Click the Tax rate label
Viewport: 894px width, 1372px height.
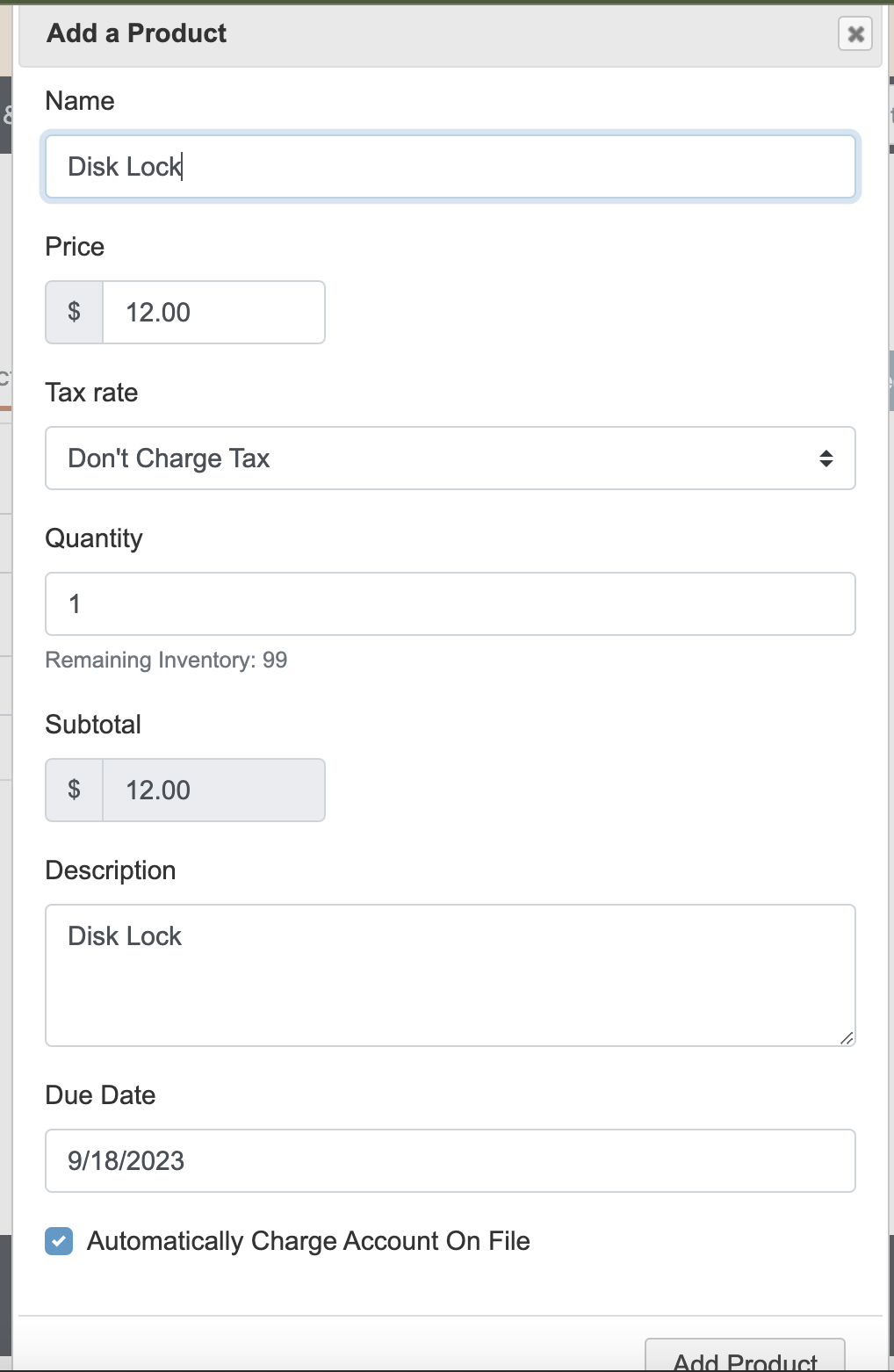[x=91, y=393]
